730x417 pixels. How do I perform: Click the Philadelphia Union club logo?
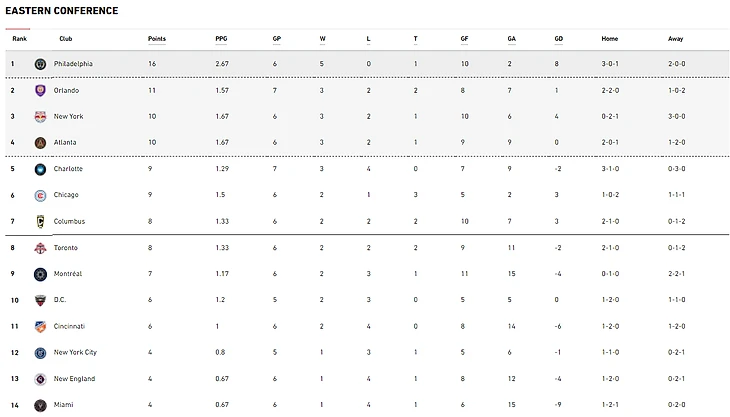(x=40, y=64)
